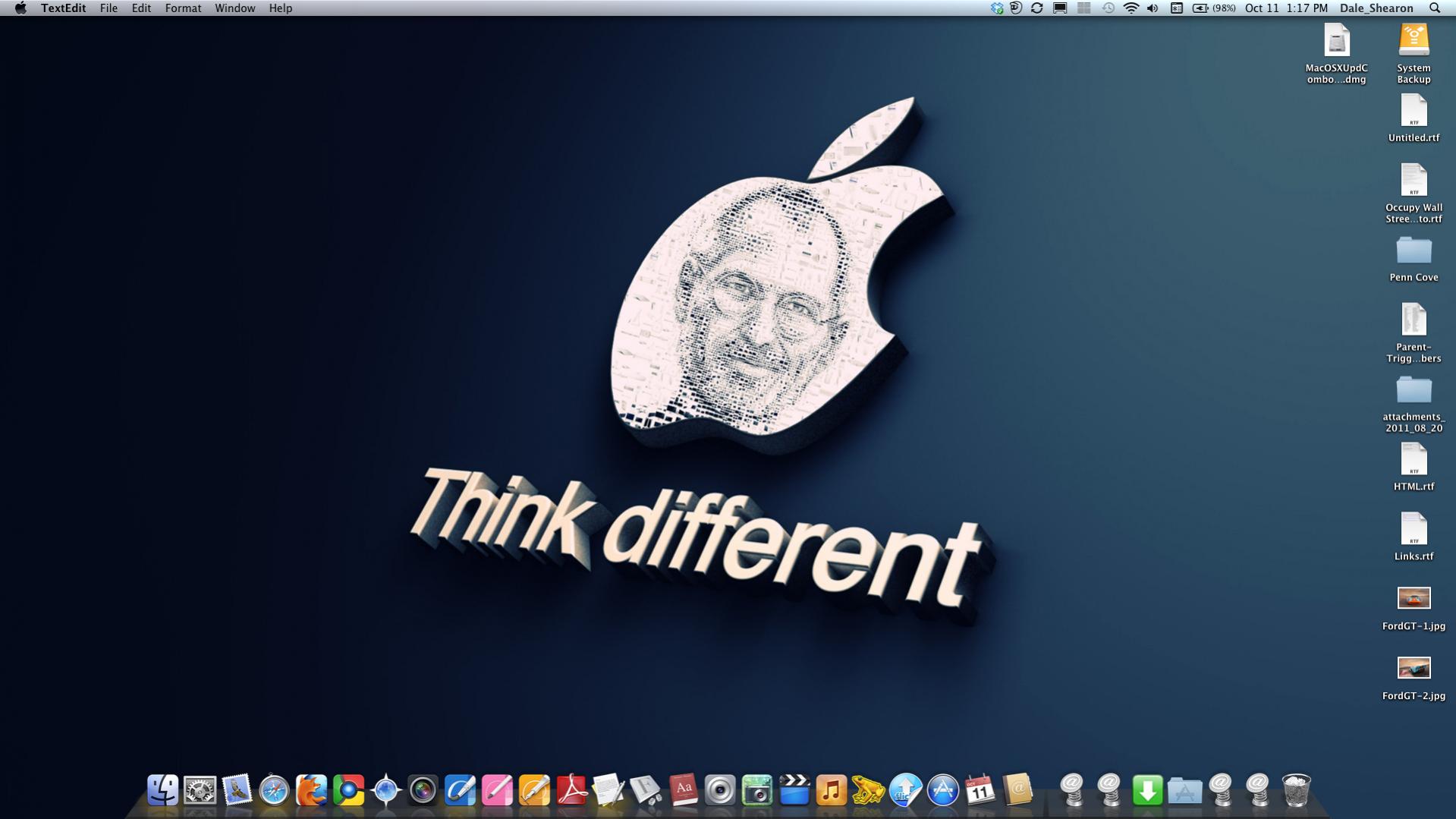Open the battery status showing 98%

(x=1214, y=8)
